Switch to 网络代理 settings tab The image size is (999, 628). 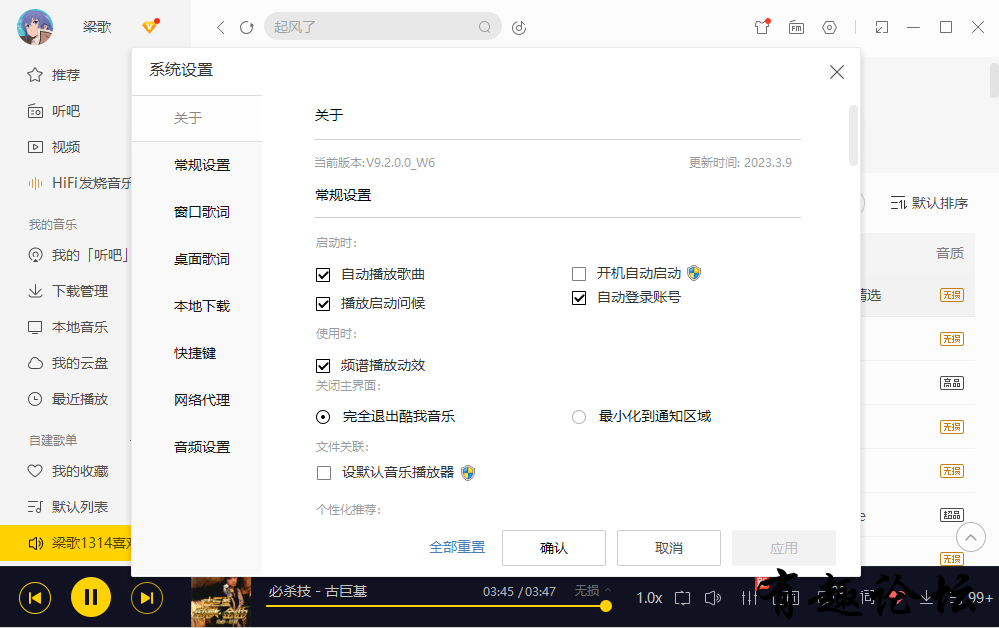tap(202, 400)
